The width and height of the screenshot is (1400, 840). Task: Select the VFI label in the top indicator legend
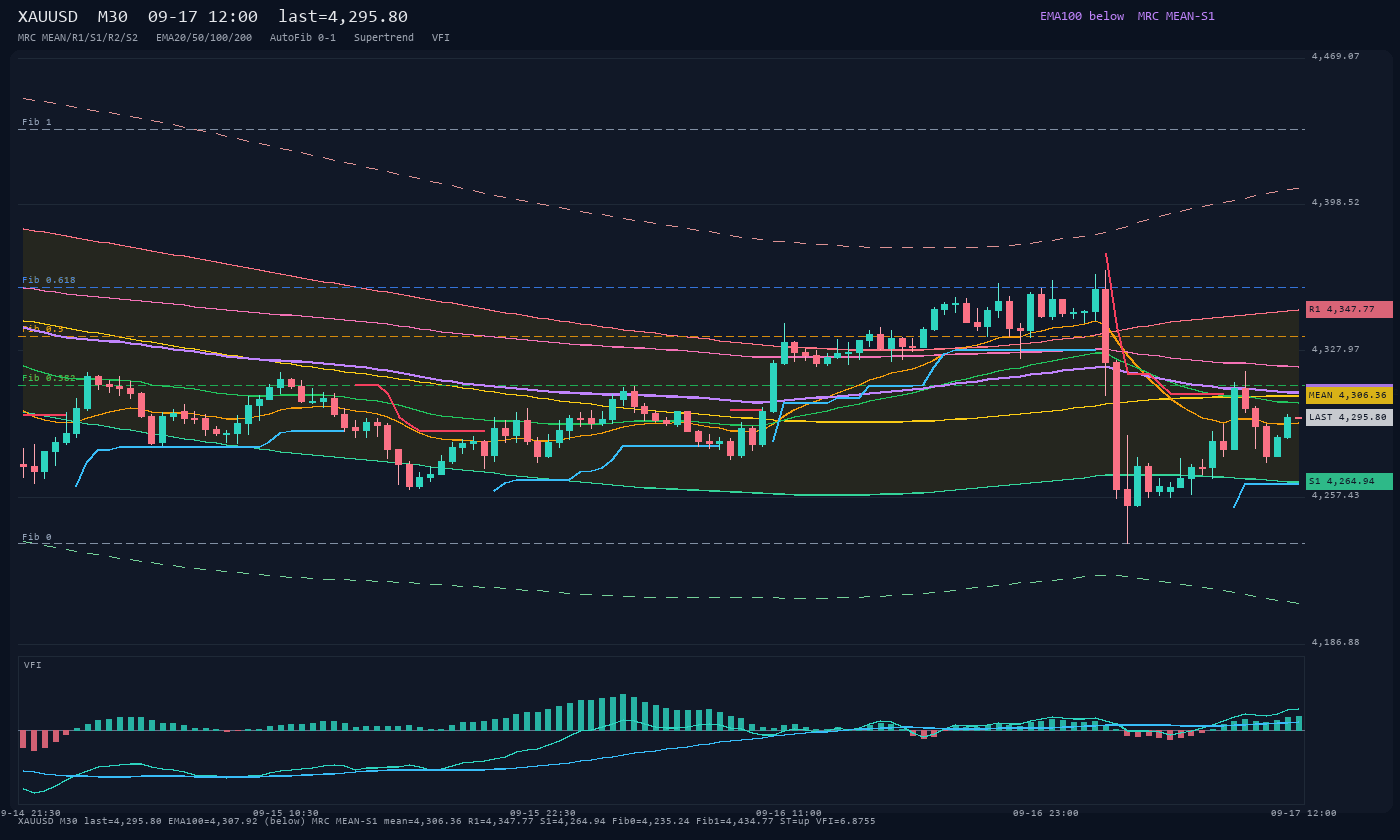tap(441, 37)
